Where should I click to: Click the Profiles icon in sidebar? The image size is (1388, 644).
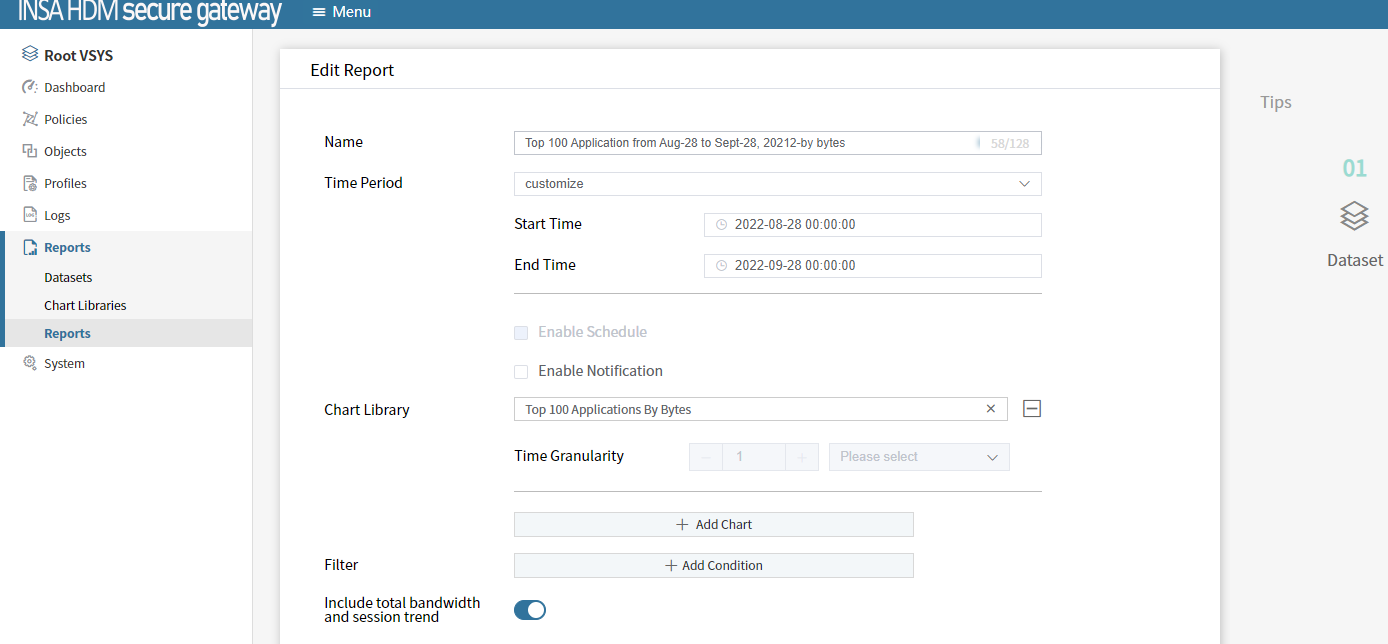click(x=30, y=183)
